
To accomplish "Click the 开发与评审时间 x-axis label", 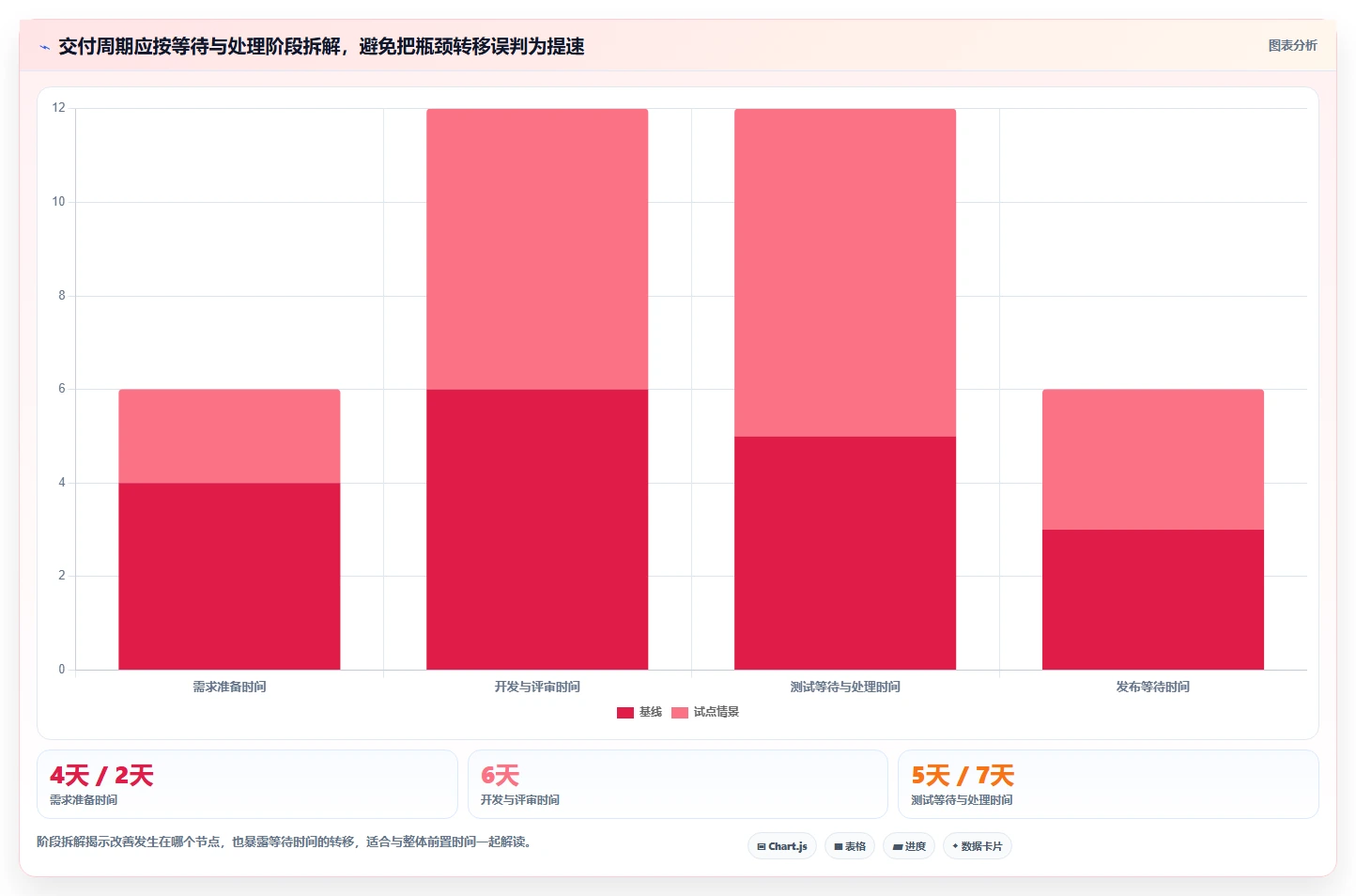I will [537, 687].
